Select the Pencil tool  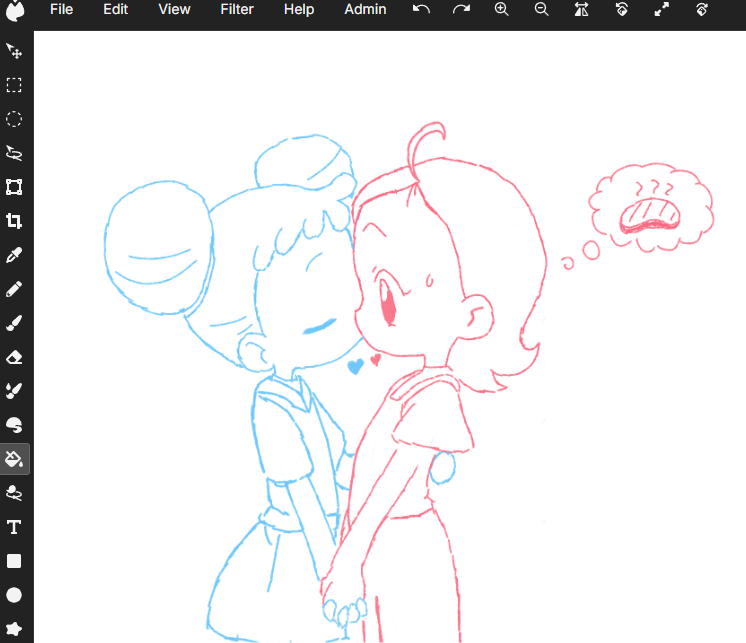coord(14,289)
